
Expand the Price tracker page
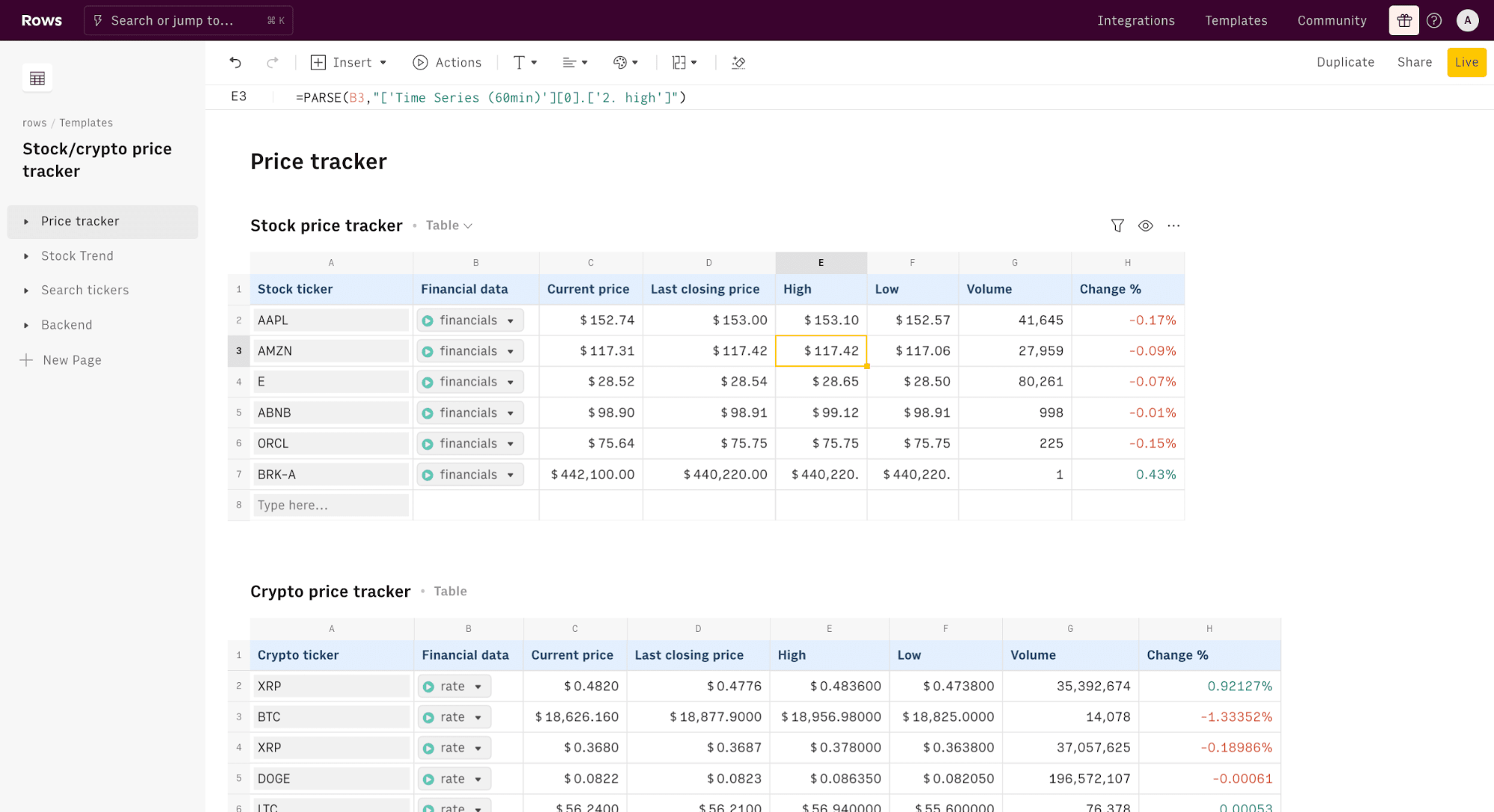(26, 222)
